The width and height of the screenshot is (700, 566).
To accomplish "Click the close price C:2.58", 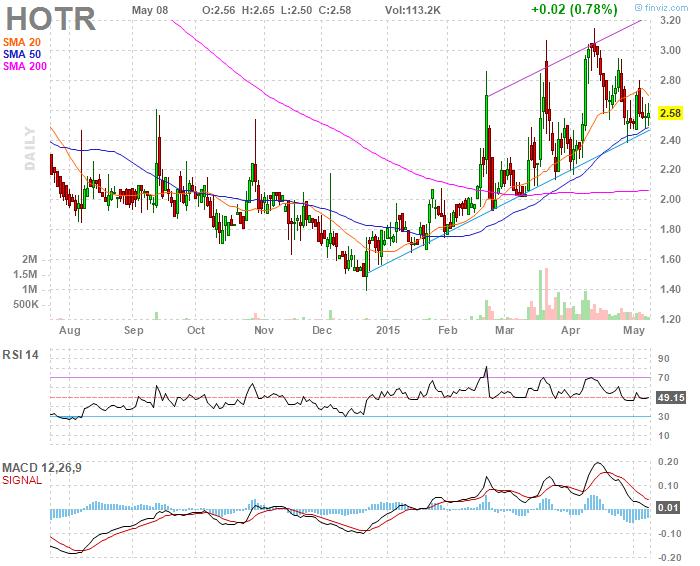I will coord(335,10).
